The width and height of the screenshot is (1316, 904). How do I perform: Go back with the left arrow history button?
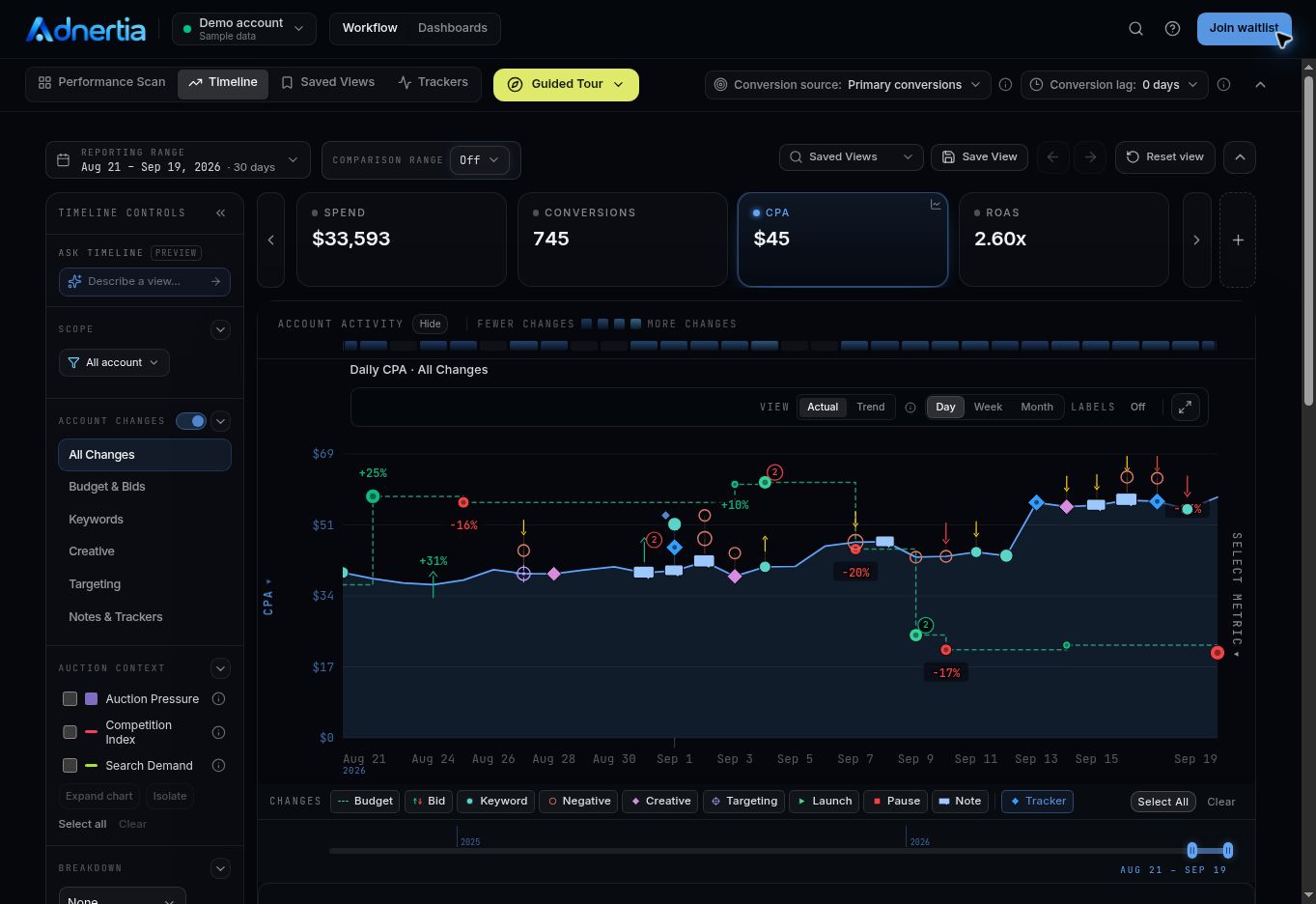pos(1053,157)
